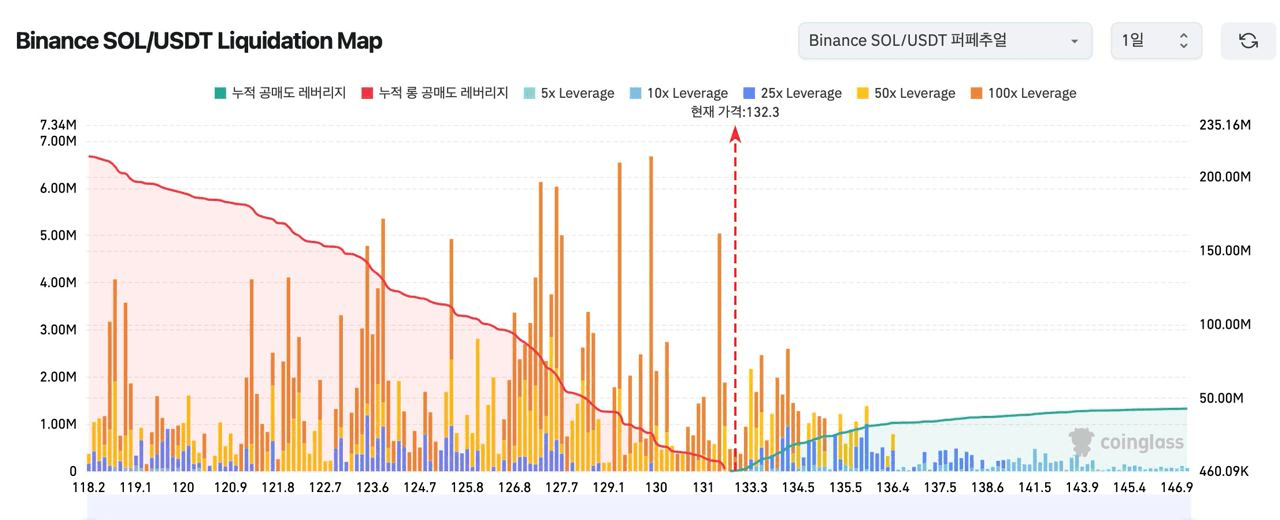The image size is (1280, 520).
Task: Click the Binance SOL/USDT Liquidation Map title
Action: 199,41
